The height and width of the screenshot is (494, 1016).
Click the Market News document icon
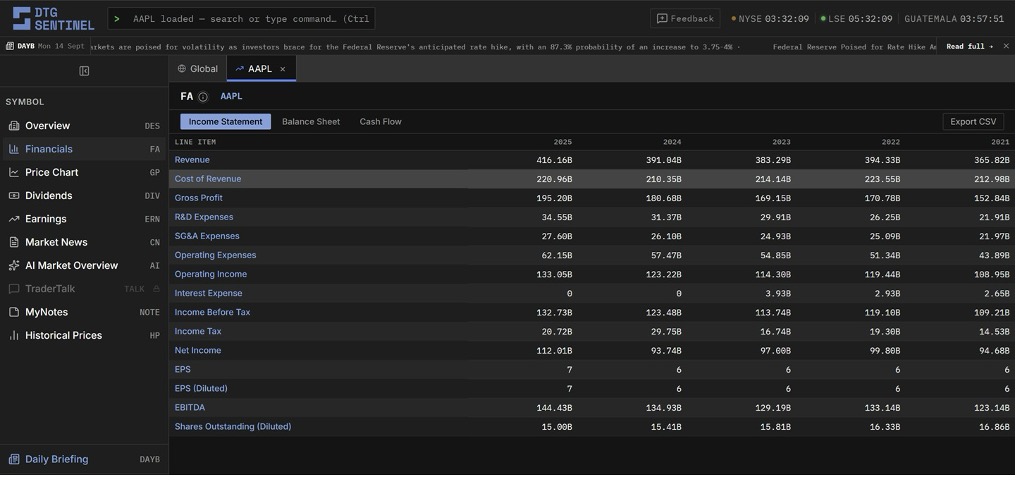click(14, 242)
